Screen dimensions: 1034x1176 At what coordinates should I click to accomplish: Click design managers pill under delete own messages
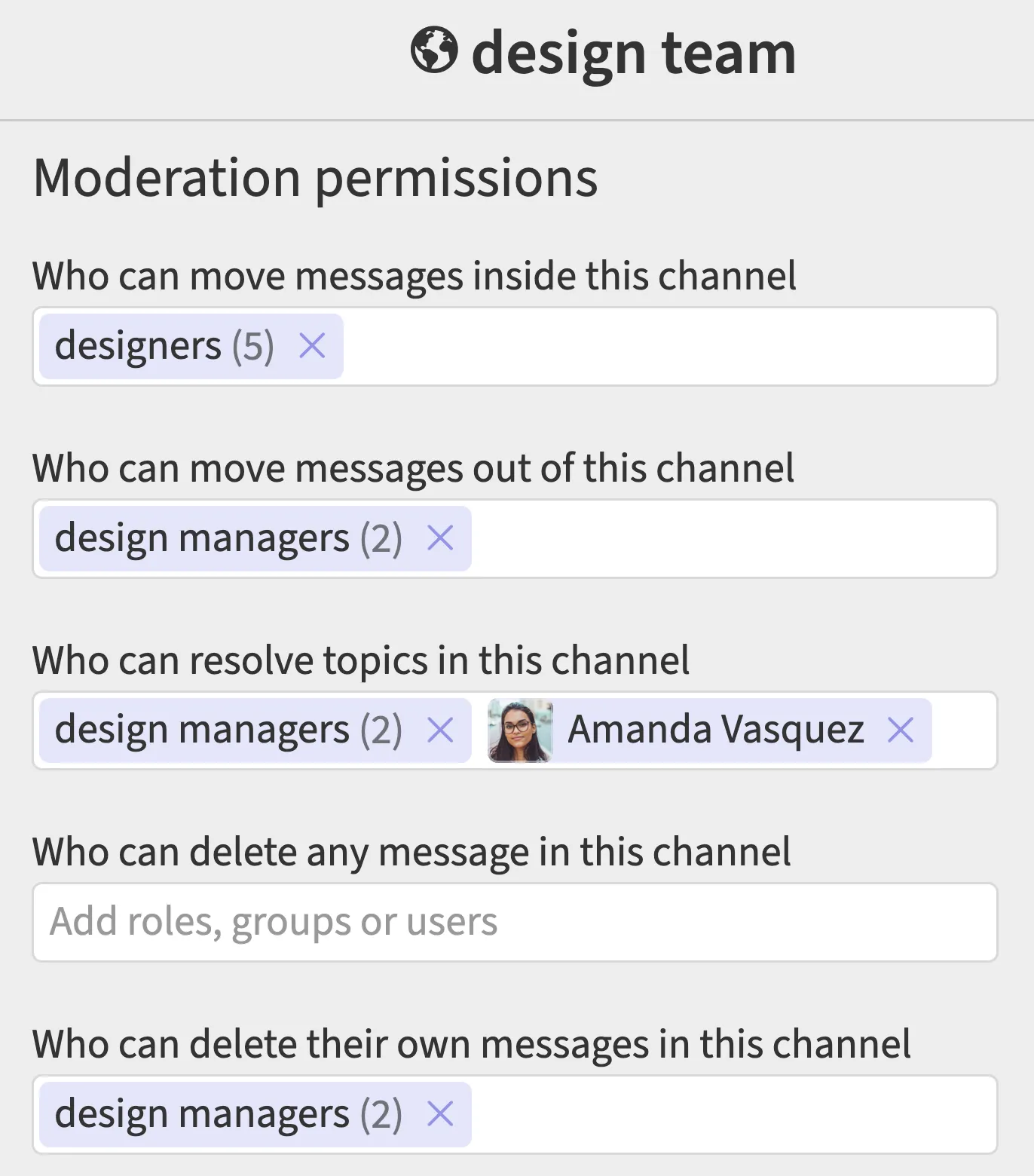(228, 1113)
